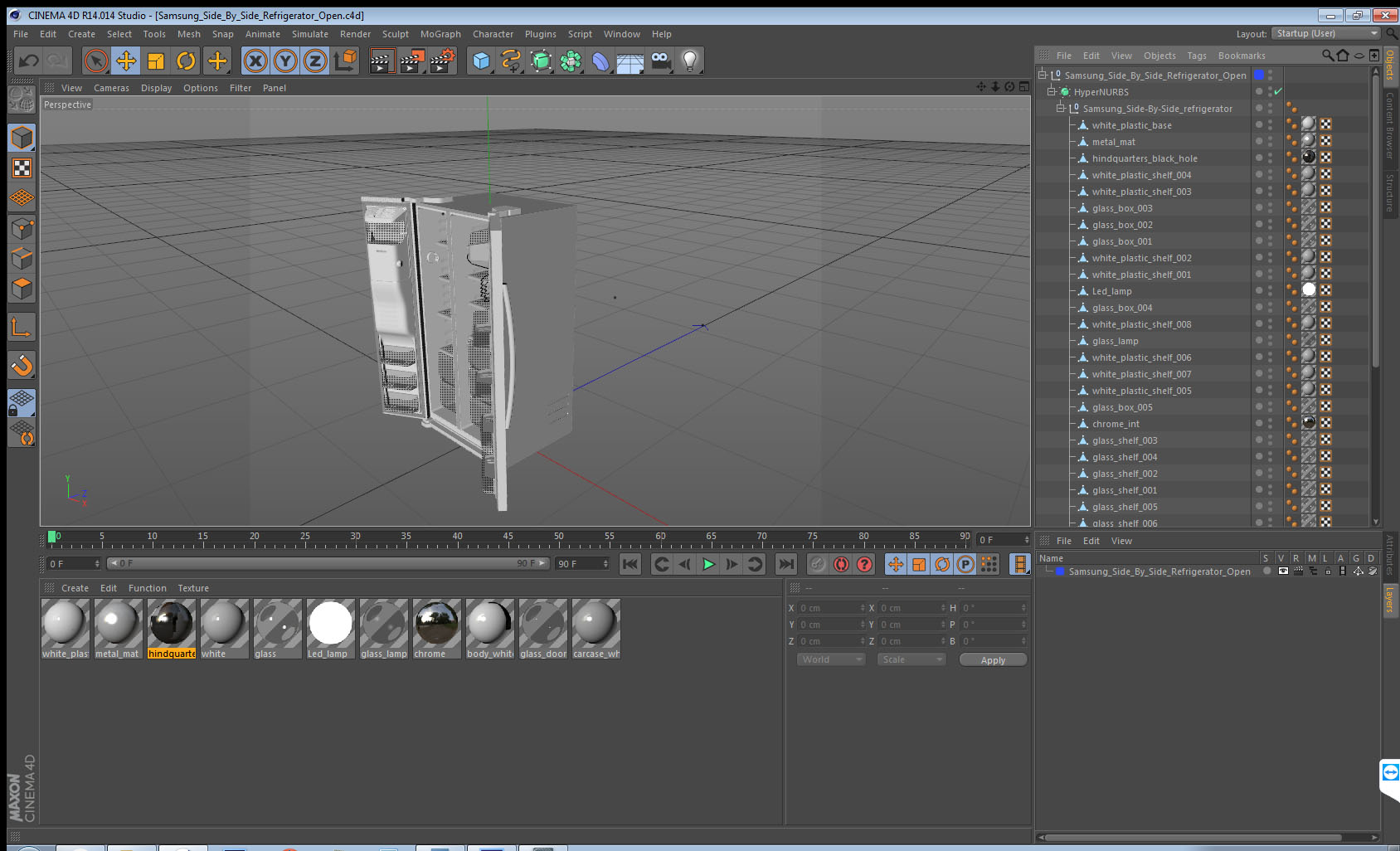Screen dimensions: 1400x851
Task: Click the Record Active Objects button
Action: click(x=818, y=564)
